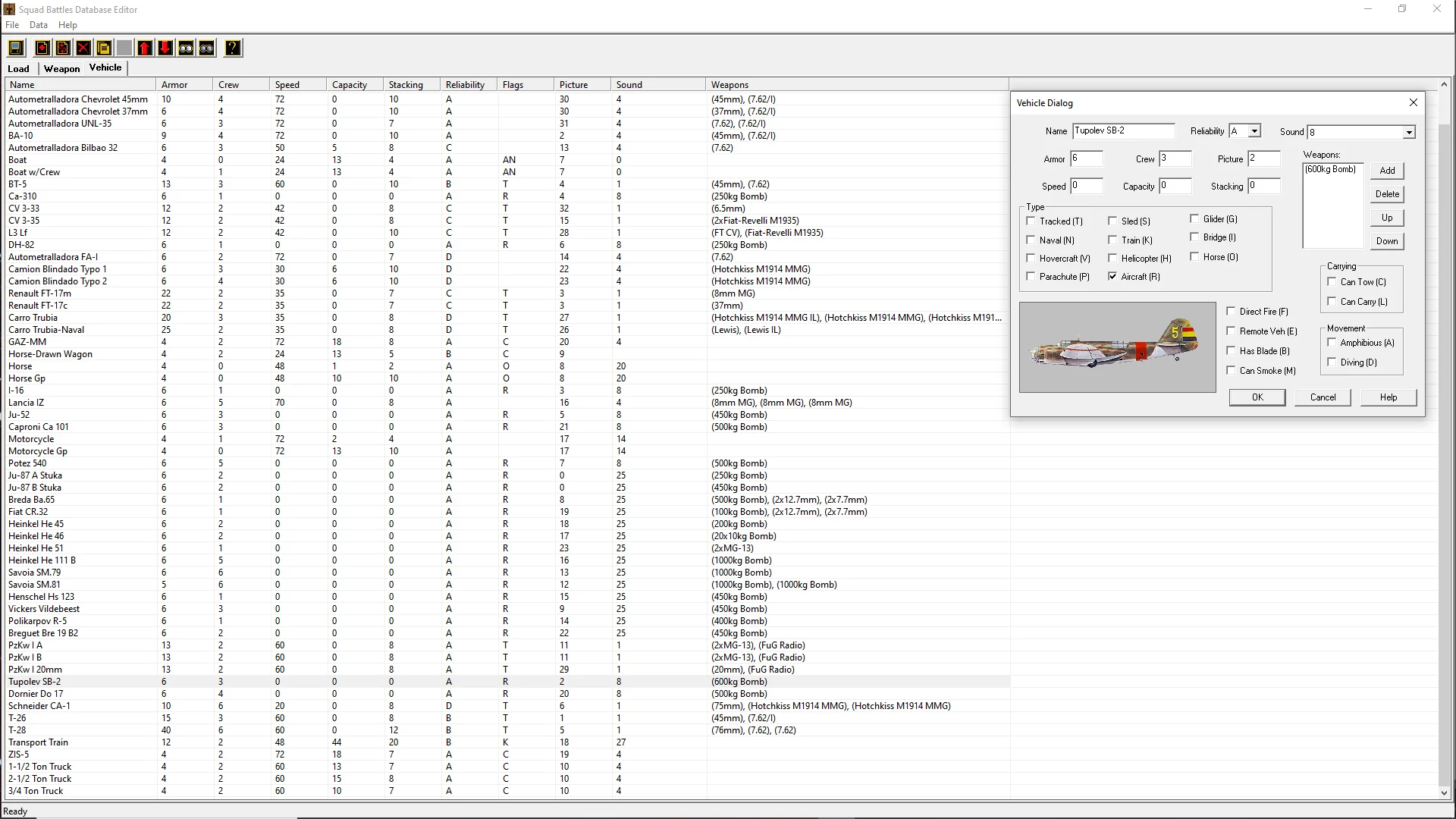Click the add new entry icon
Viewport: 1456px width, 819px height.
coord(42,49)
